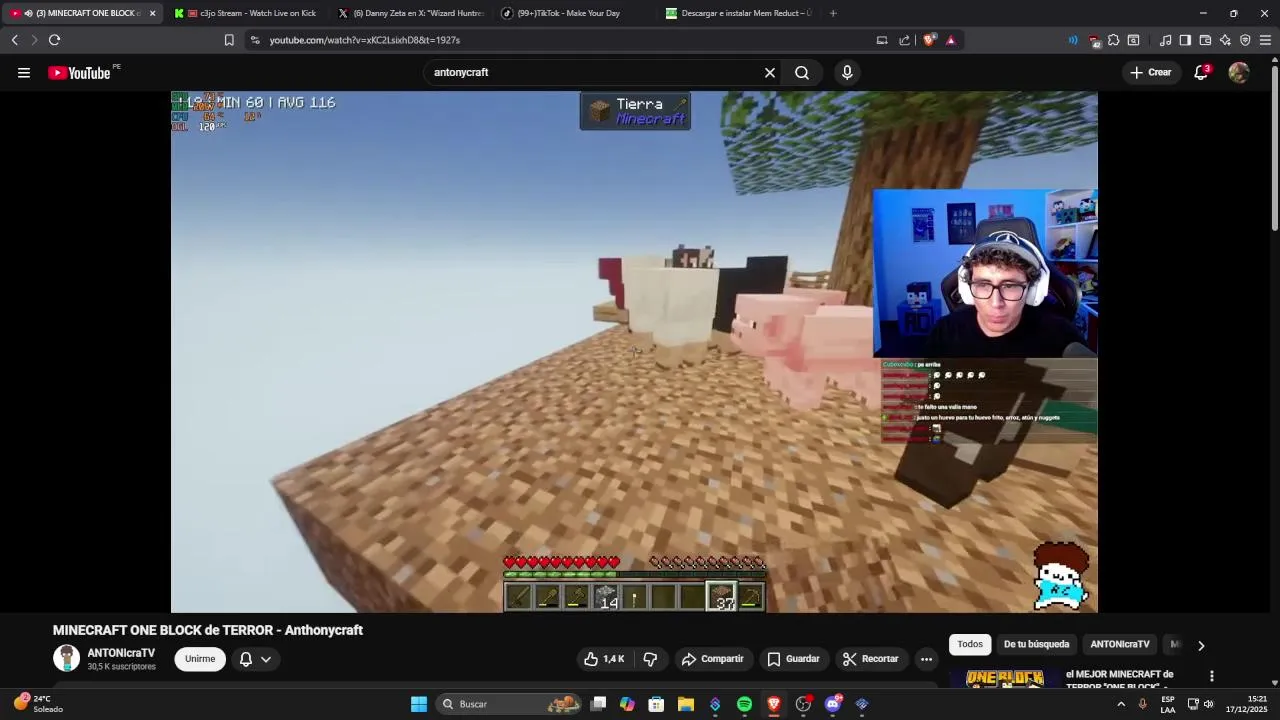
Task: Open YouTube notifications bell
Action: pyautogui.click(x=1202, y=72)
